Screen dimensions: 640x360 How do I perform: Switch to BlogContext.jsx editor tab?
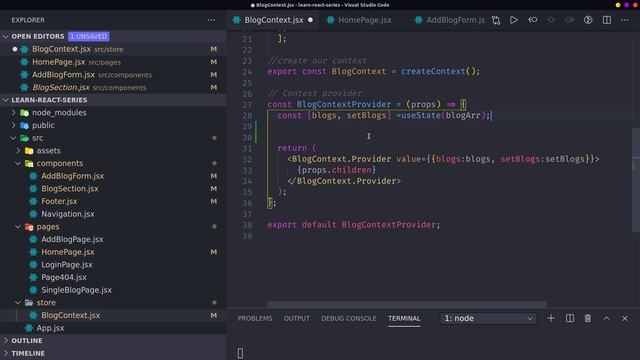[x=273, y=20]
